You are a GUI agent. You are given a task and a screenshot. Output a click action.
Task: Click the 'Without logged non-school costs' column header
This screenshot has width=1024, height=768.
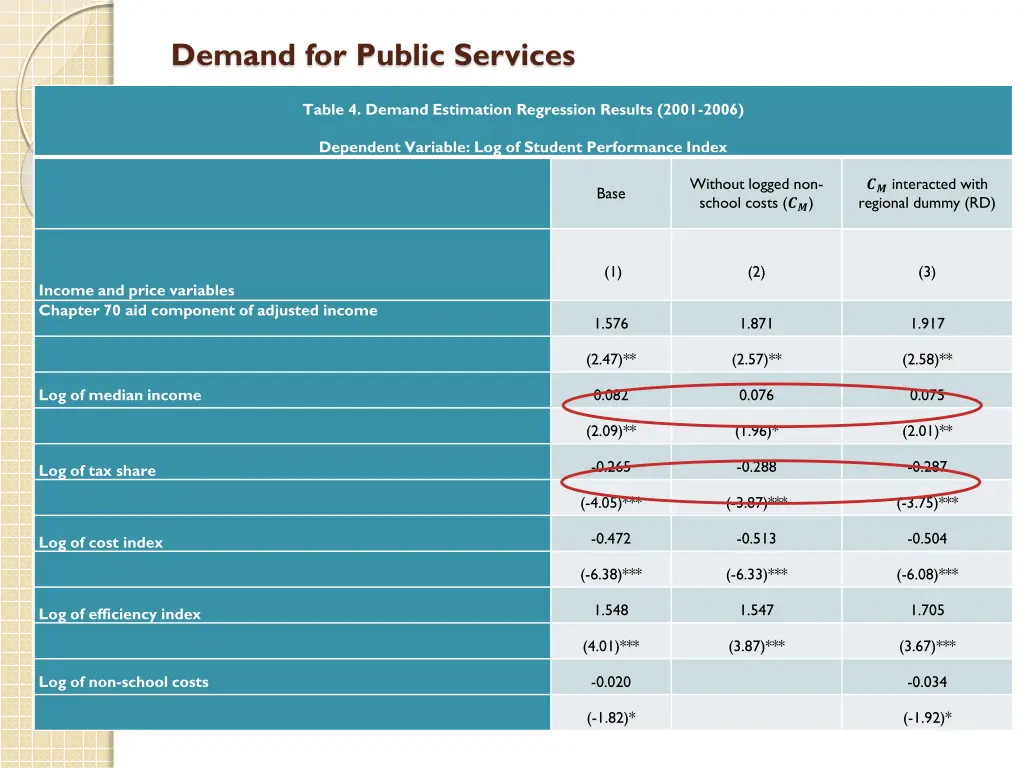[756, 193]
